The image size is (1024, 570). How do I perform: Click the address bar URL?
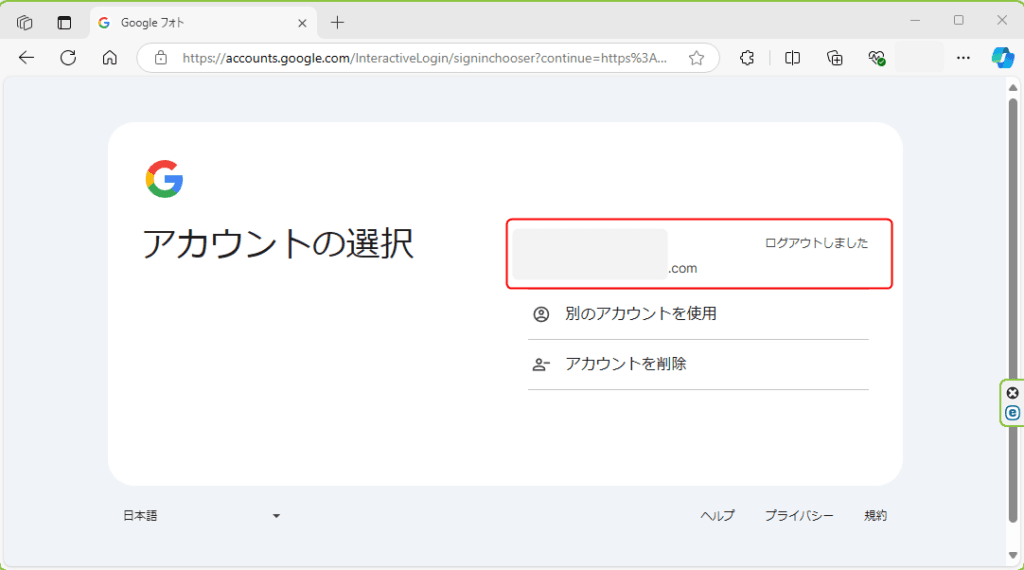click(x=424, y=58)
